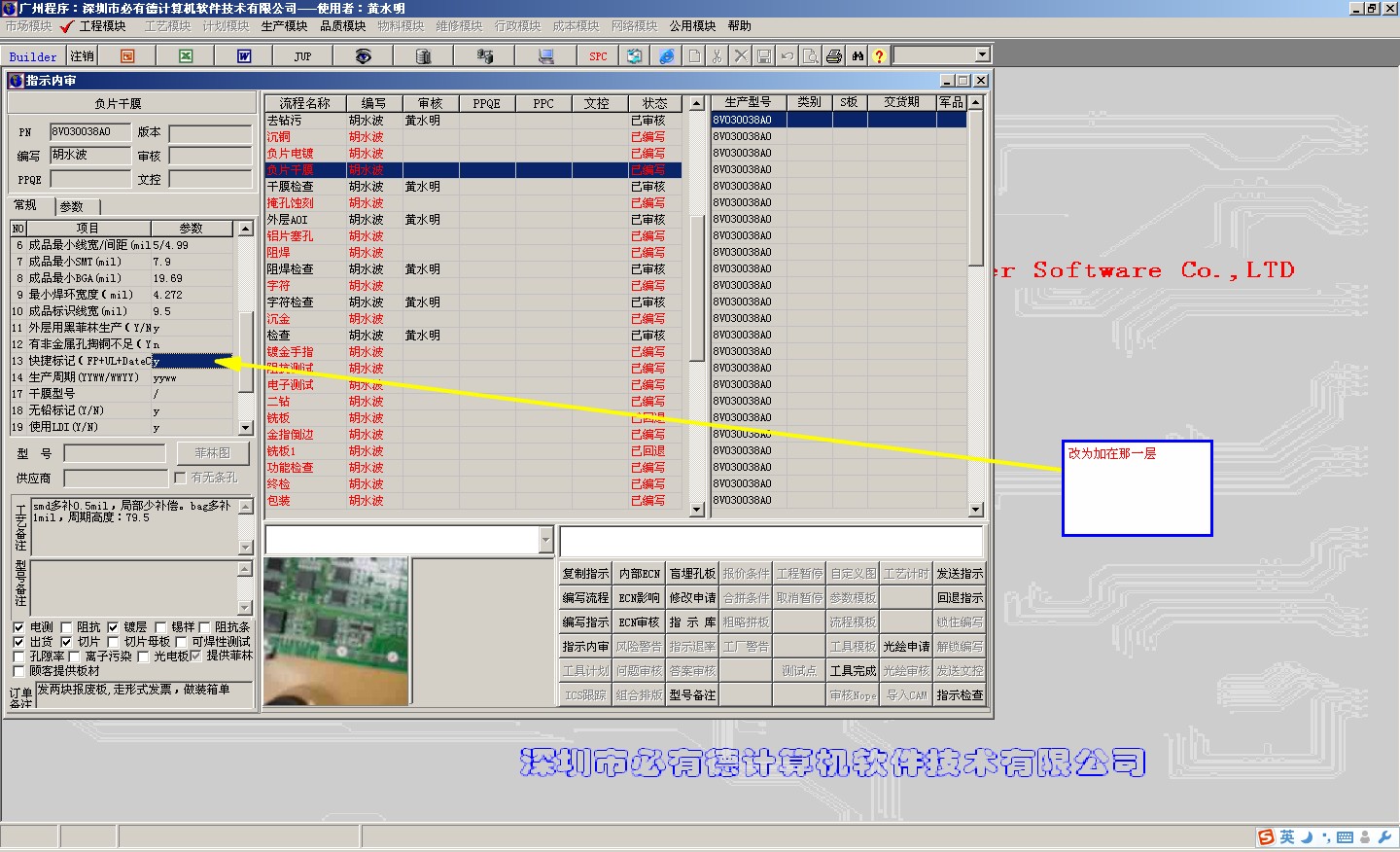Open the Internet Explorer icon in the toolbar

[666, 56]
